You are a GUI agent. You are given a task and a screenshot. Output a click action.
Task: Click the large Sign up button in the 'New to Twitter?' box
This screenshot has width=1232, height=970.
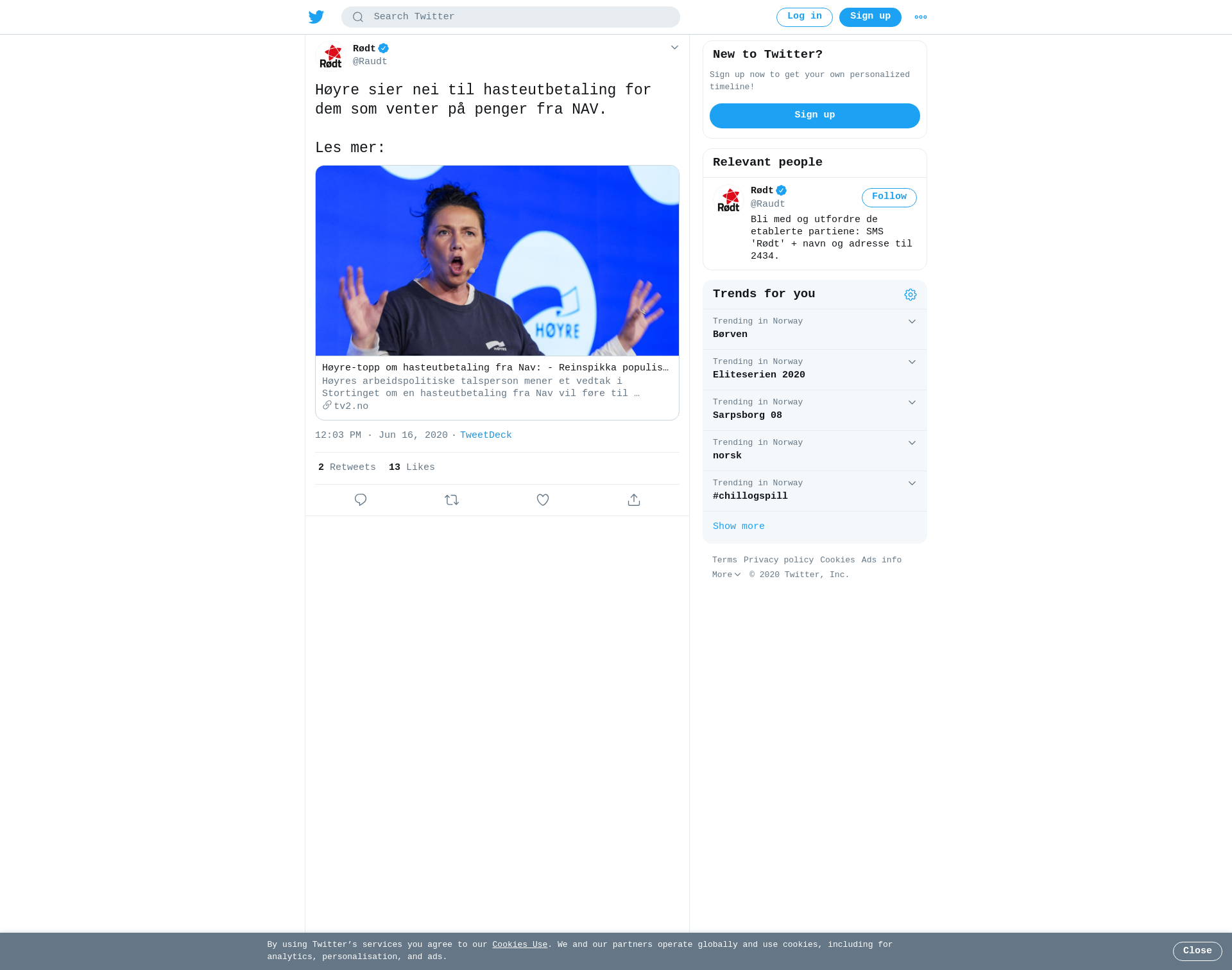(815, 116)
